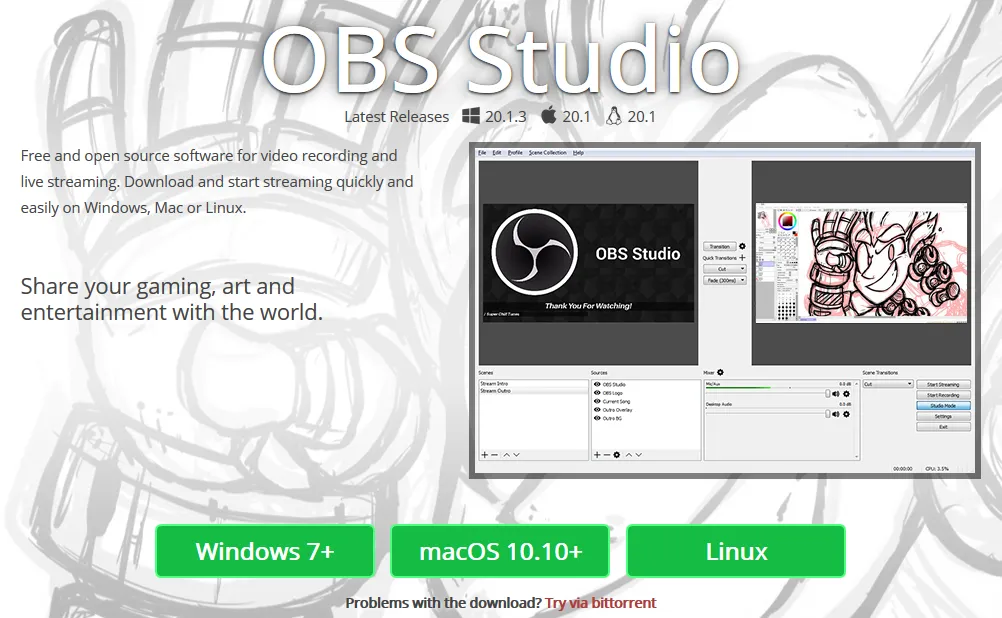Open the Mixer gear settings icon
This screenshot has height=618, width=1002.
[720, 373]
